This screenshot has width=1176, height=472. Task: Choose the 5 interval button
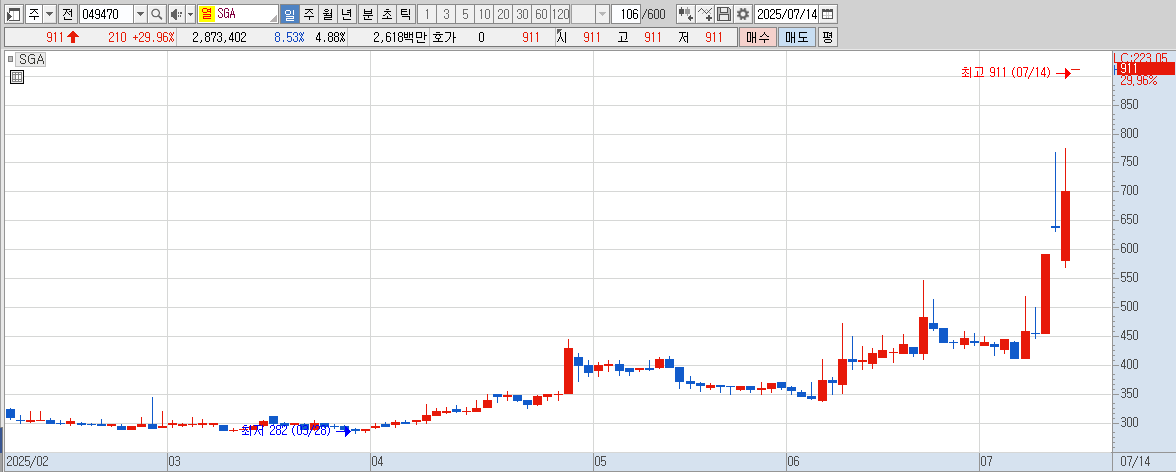(x=466, y=14)
